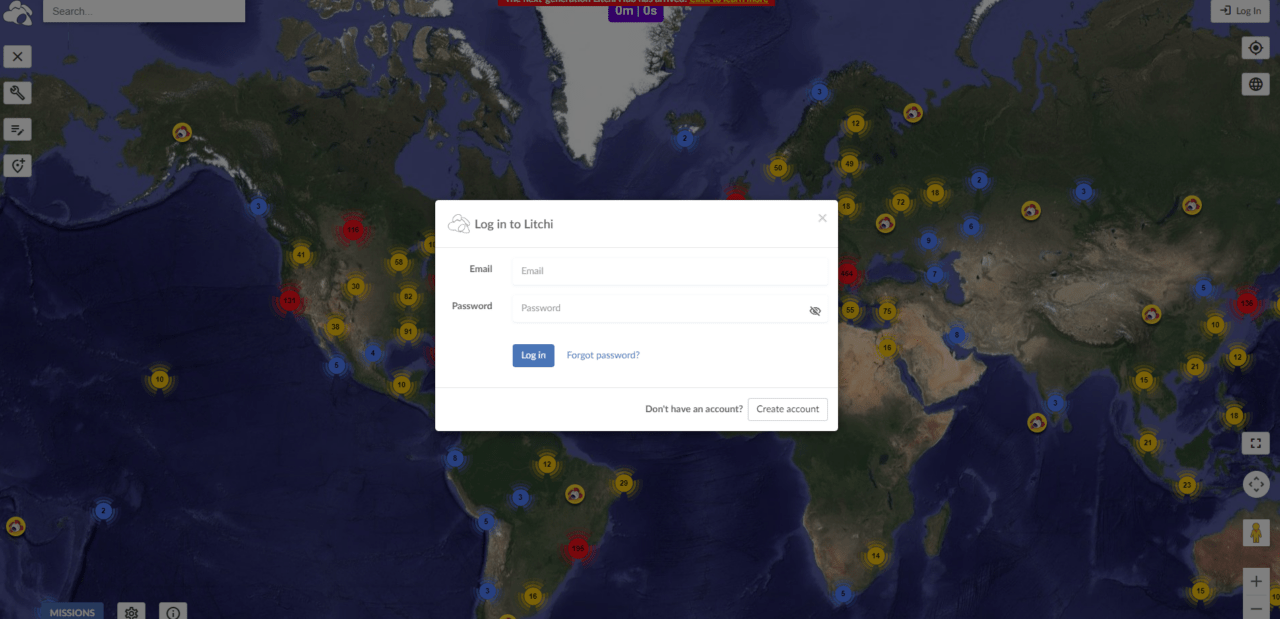Viewport: 1280px width, 619px height.
Task: Zoom in the map with plus button
Action: click(1255, 581)
